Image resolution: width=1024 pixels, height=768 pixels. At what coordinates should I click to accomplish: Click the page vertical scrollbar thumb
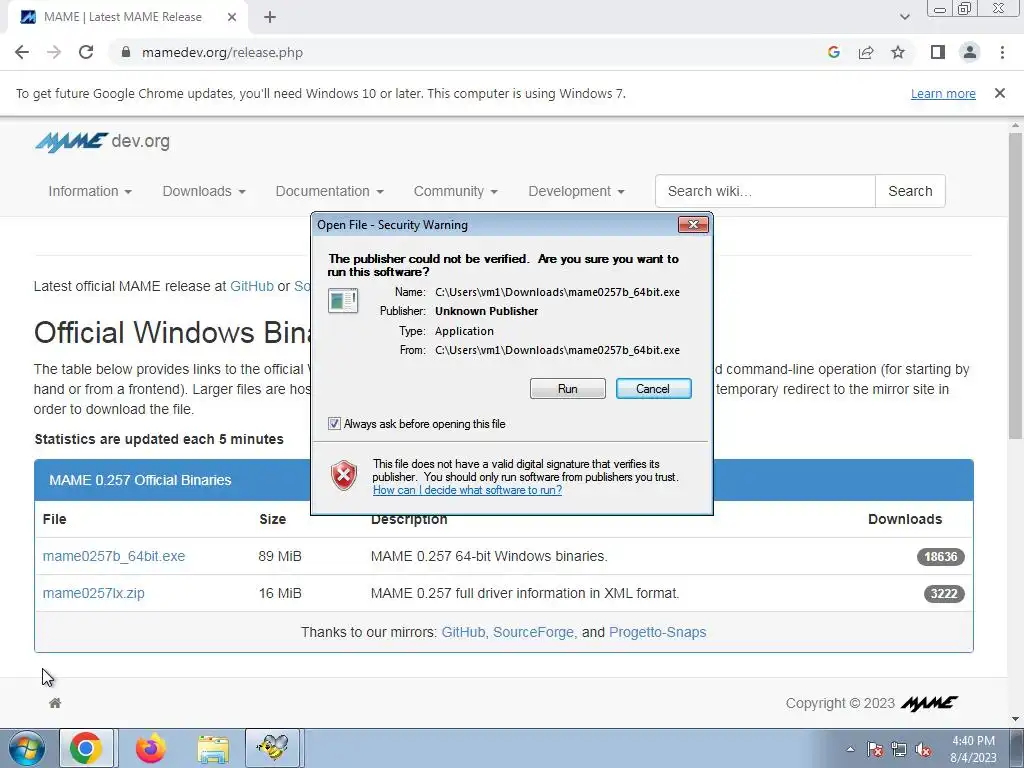point(1016,285)
